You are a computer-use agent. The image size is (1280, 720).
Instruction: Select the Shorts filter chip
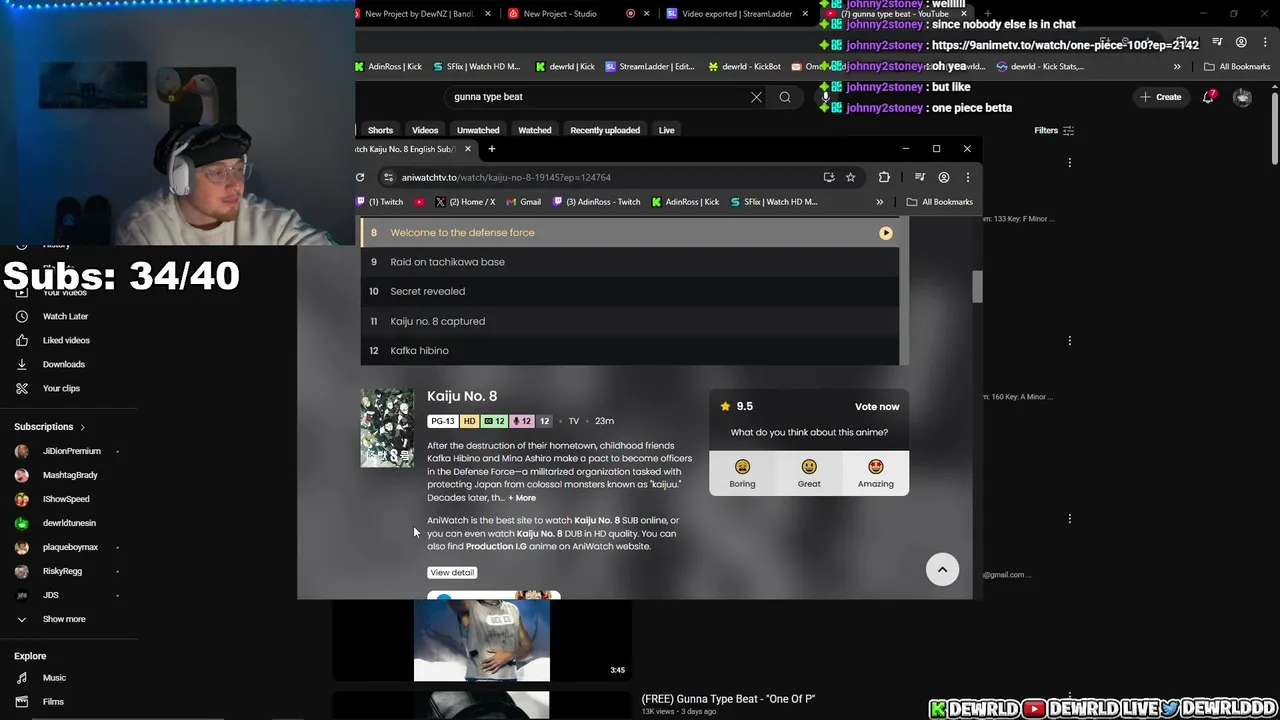(379, 130)
